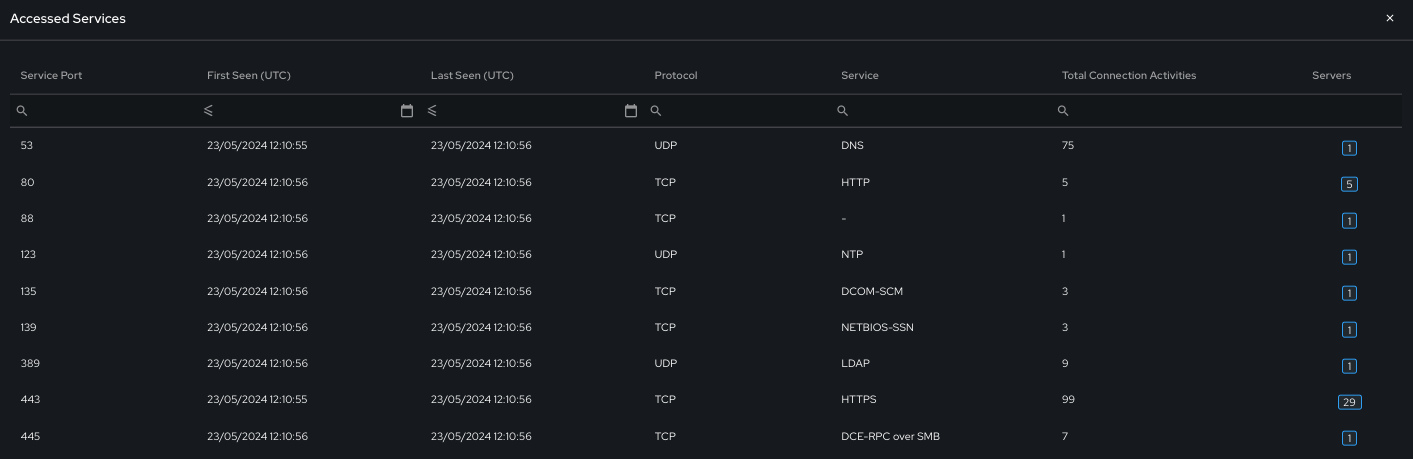The height and width of the screenshot is (459, 1413).
Task: Sort by Total Connection Activities header
Action: [1129, 76]
